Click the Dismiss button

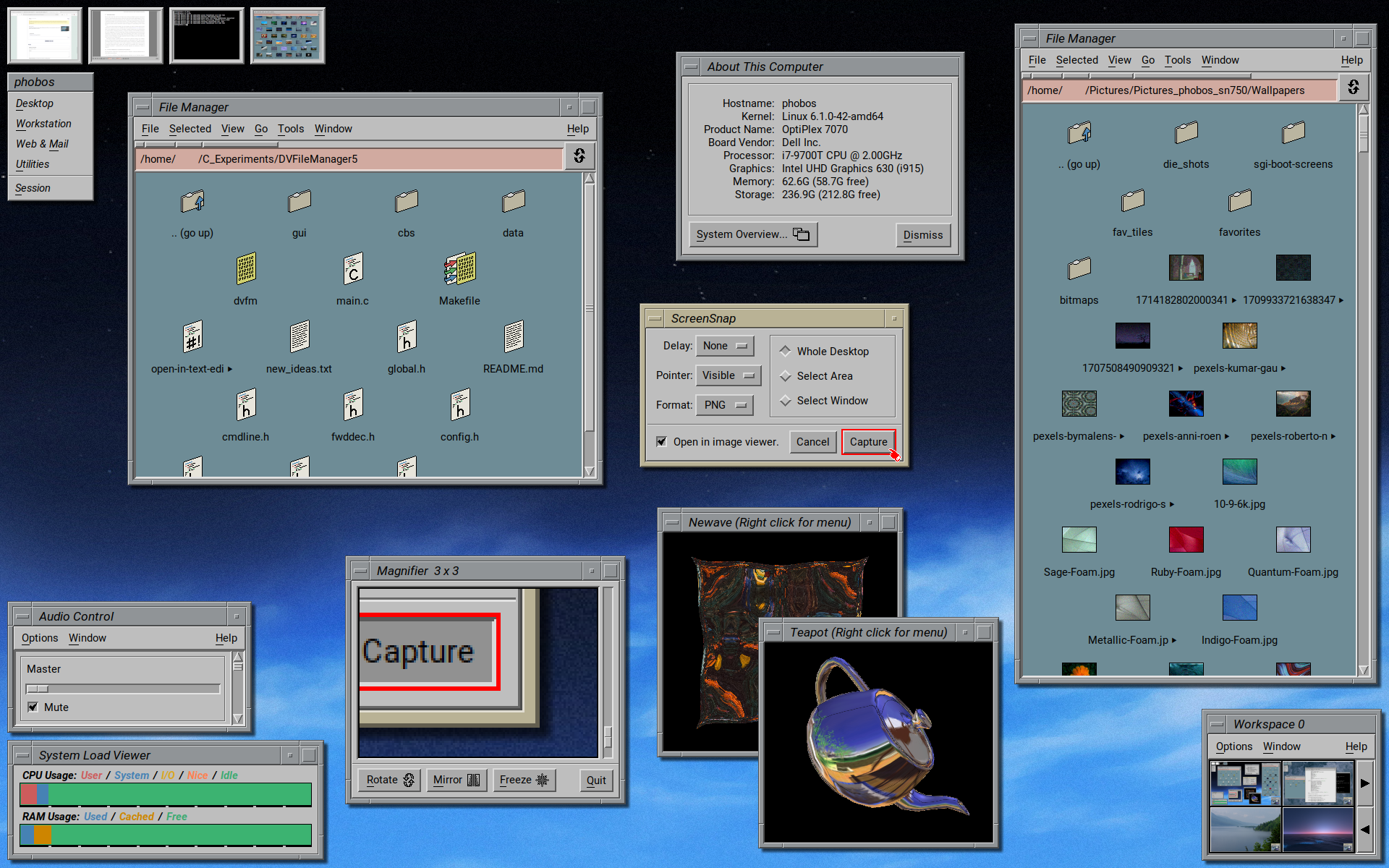coord(922,235)
